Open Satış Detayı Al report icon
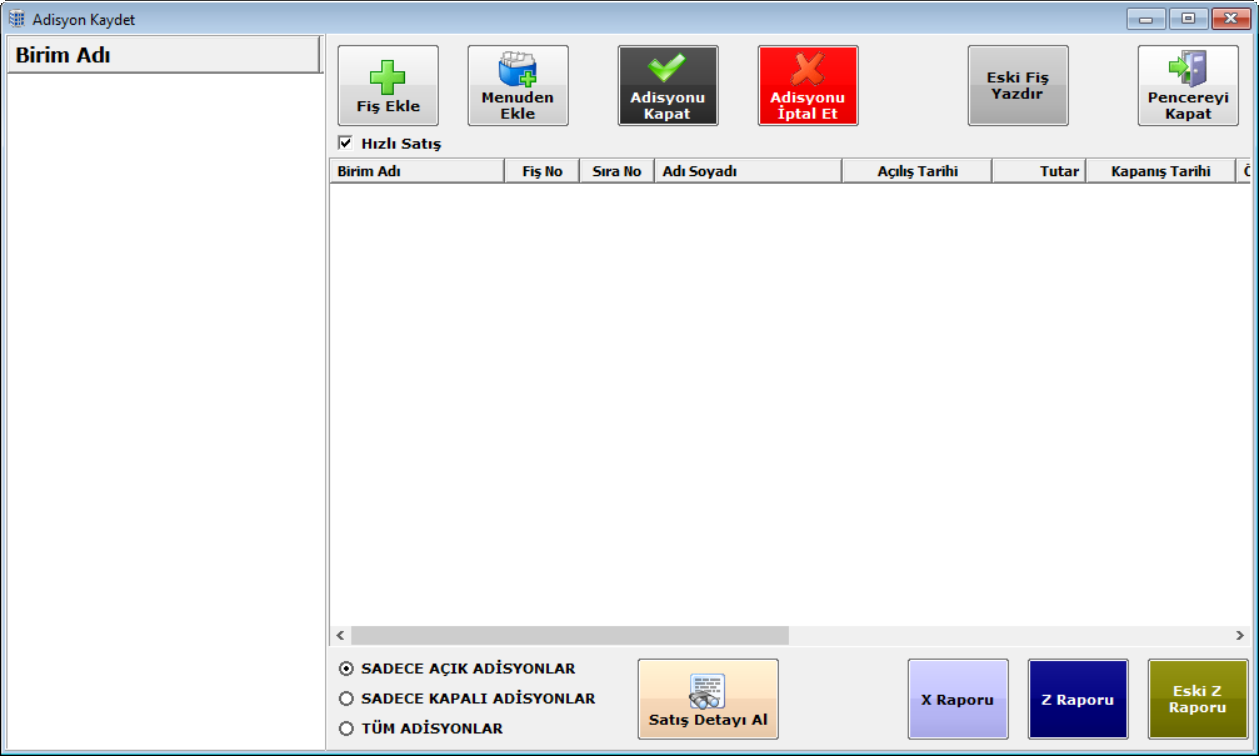The image size is (1259, 756). point(707,691)
